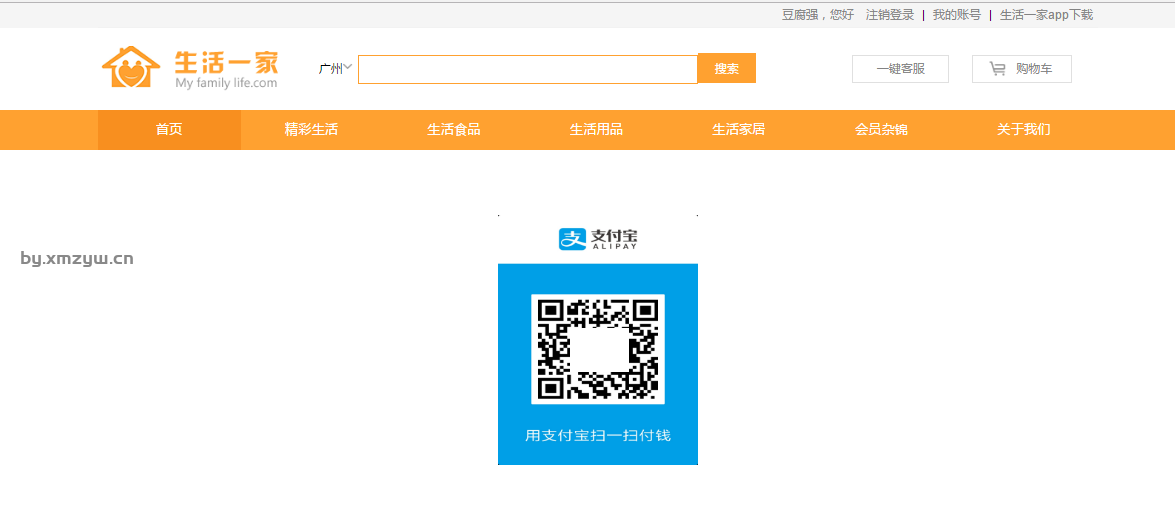Click the 豆腐强，您好 greeting text
The width and height of the screenshot is (1175, 529).
point(818,14)
